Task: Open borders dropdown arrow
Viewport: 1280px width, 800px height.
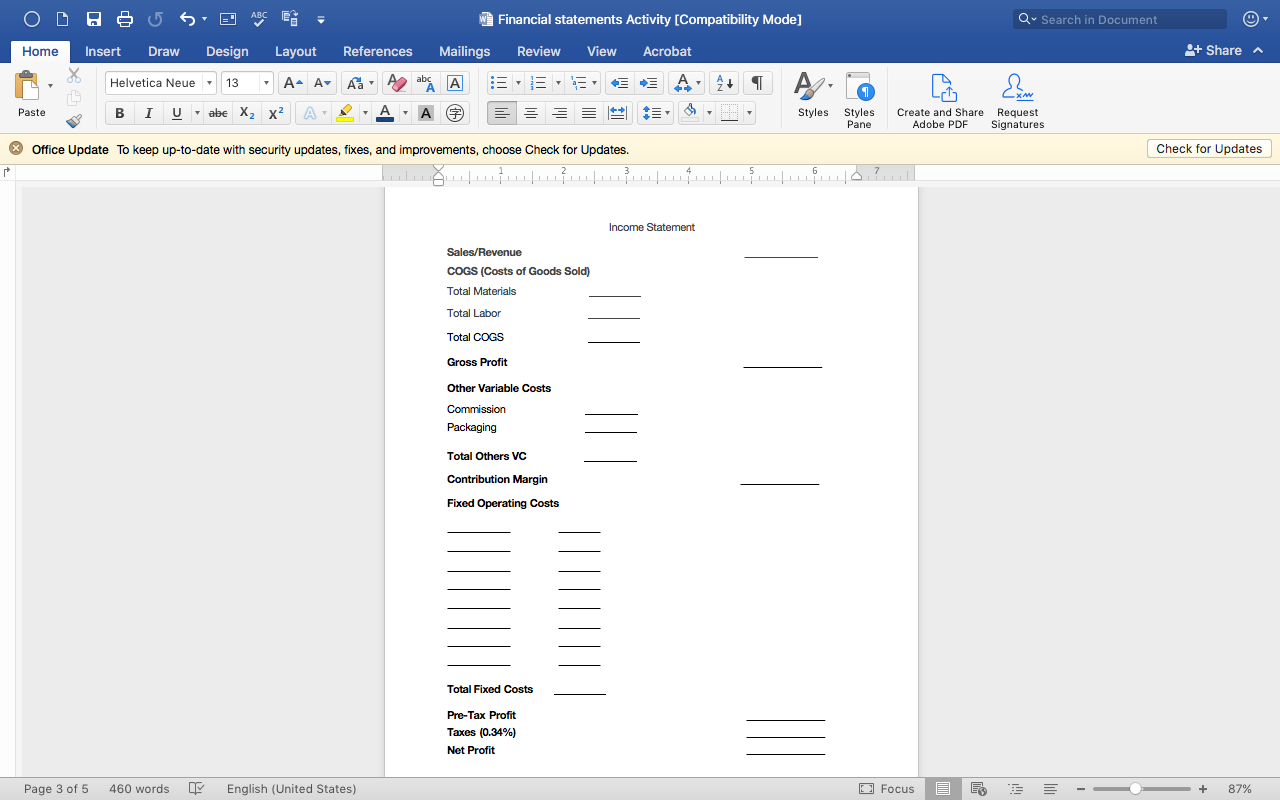Action: (748, 113)
